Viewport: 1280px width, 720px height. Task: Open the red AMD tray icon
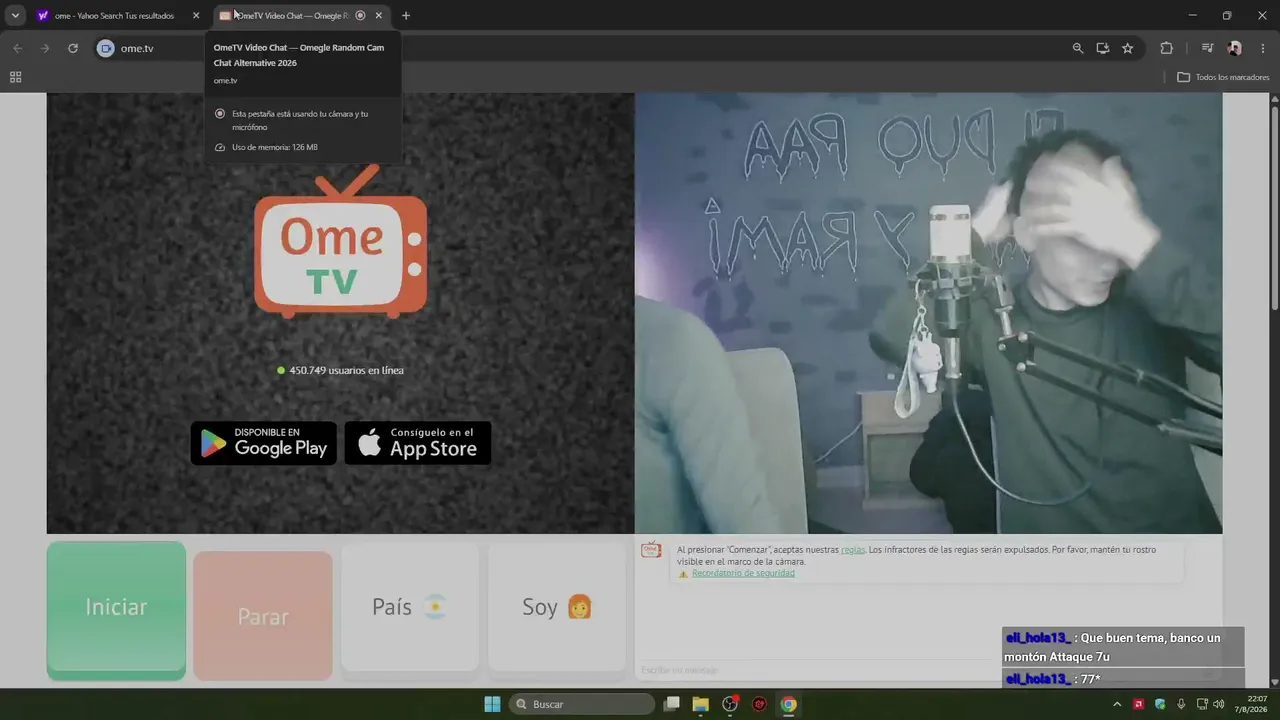[x=1138, y=704]
